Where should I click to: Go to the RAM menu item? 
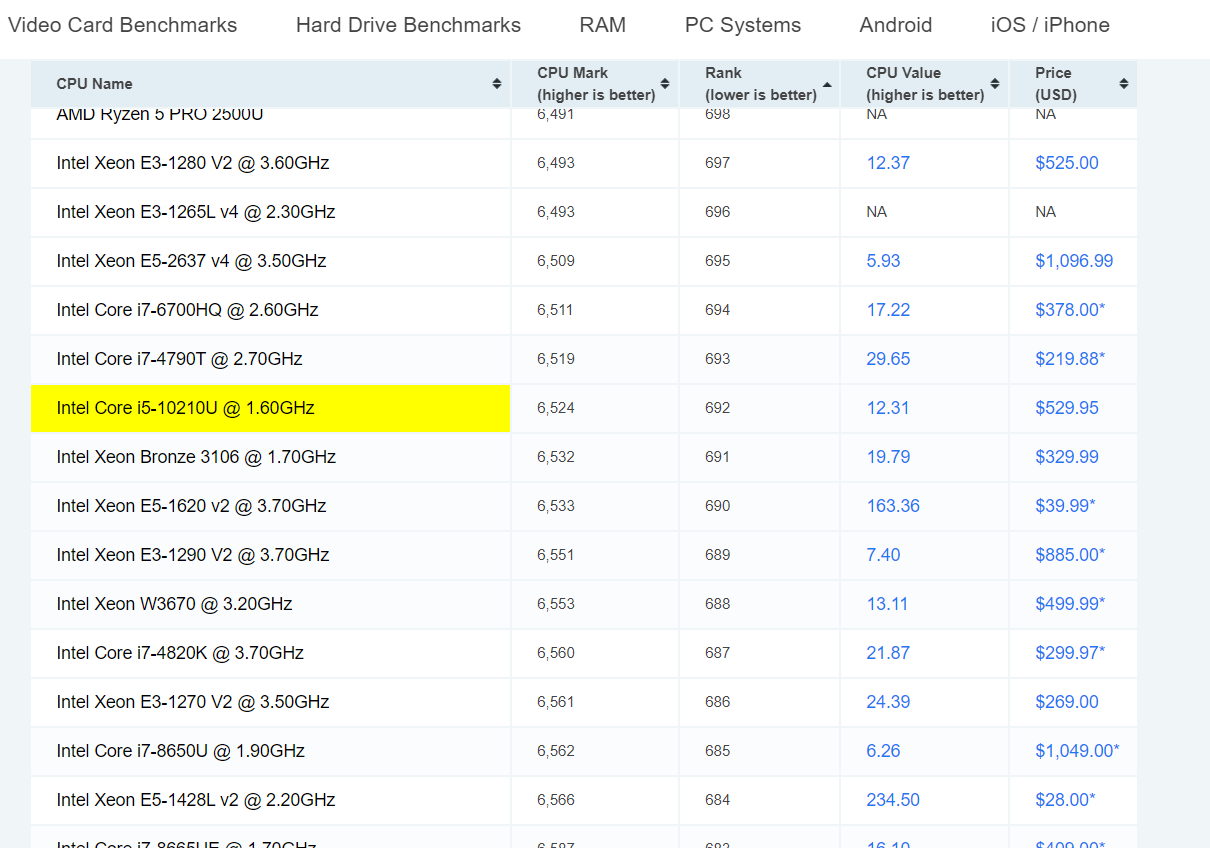click(x=603, y=25)
